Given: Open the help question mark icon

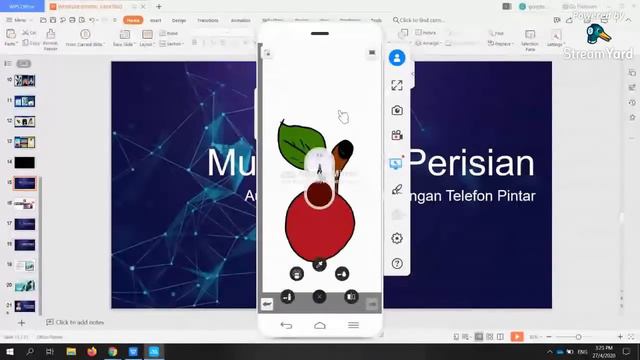Looking at the screenshot, I should pos(397,264).
